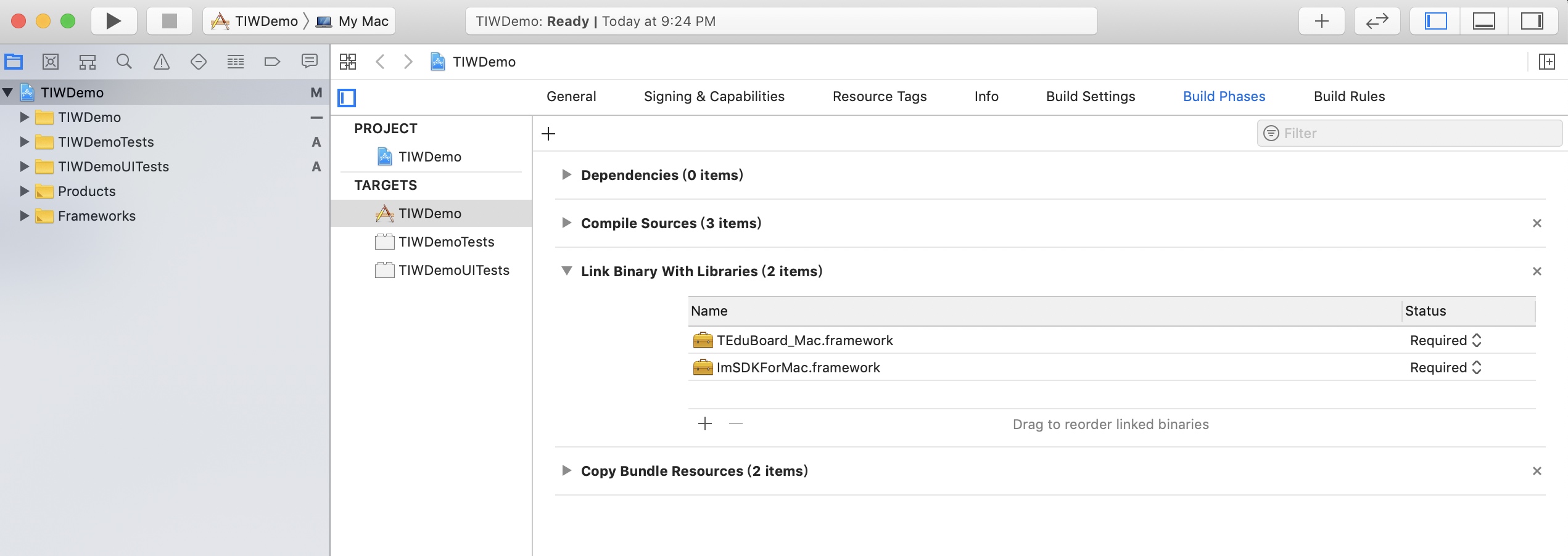The image size is (1568, 556).
Task: Switch to Signing & Capabilities tab
Action: coord(714,96)
